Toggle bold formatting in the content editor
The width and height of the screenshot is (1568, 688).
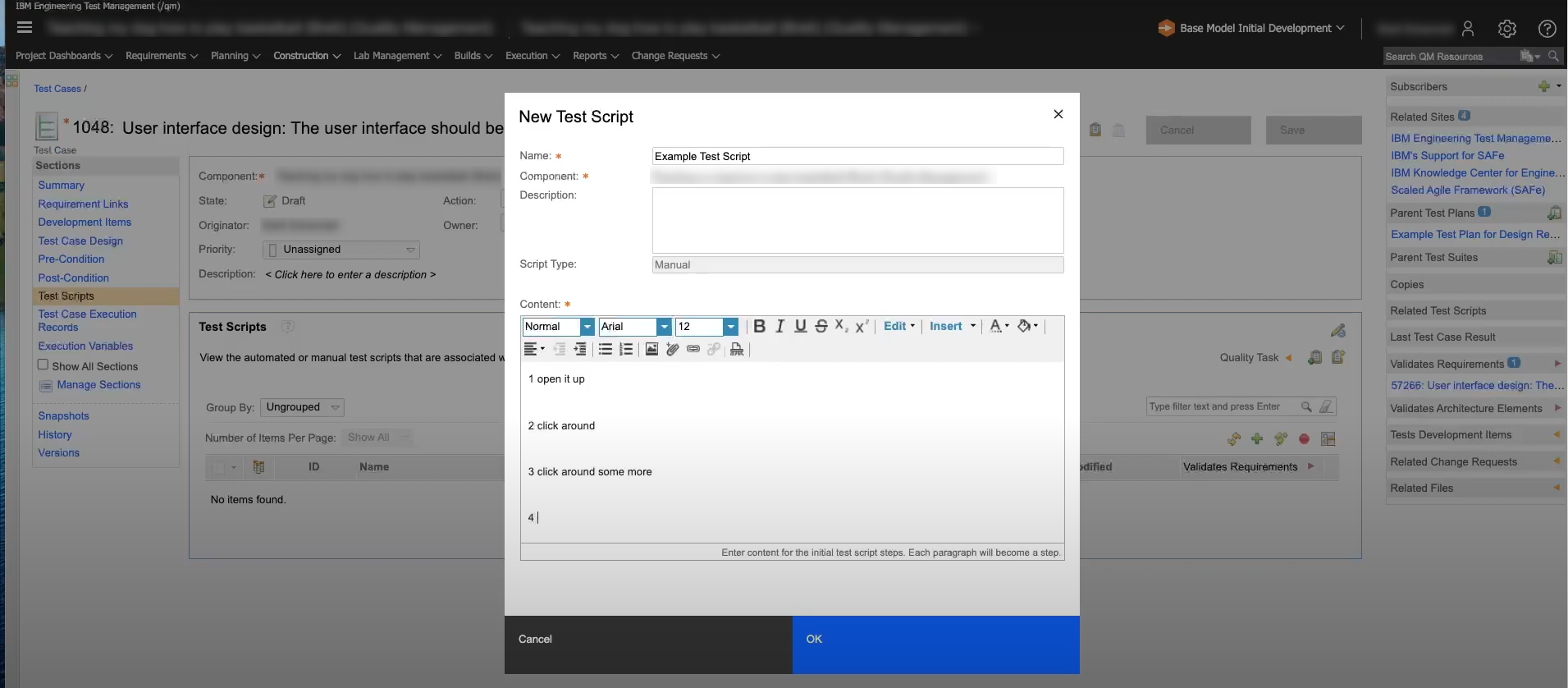click(759, 327)
